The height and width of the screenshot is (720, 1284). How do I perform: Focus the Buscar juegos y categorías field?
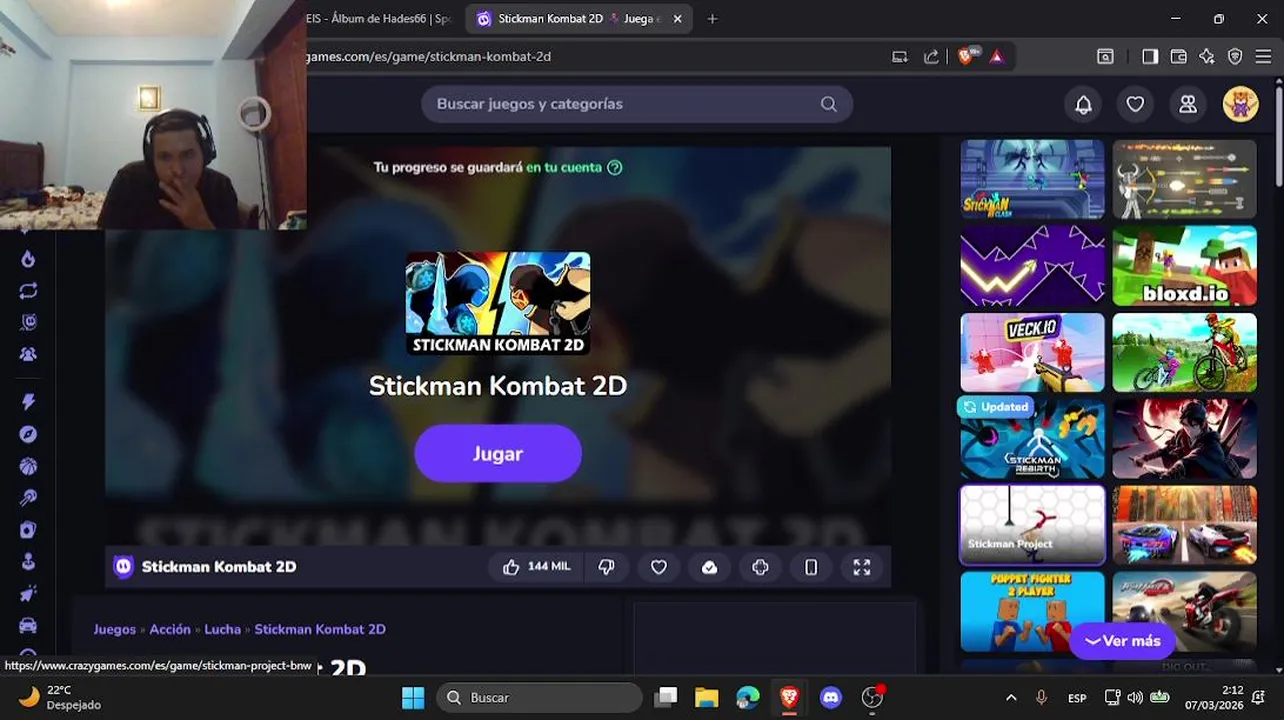637,104
